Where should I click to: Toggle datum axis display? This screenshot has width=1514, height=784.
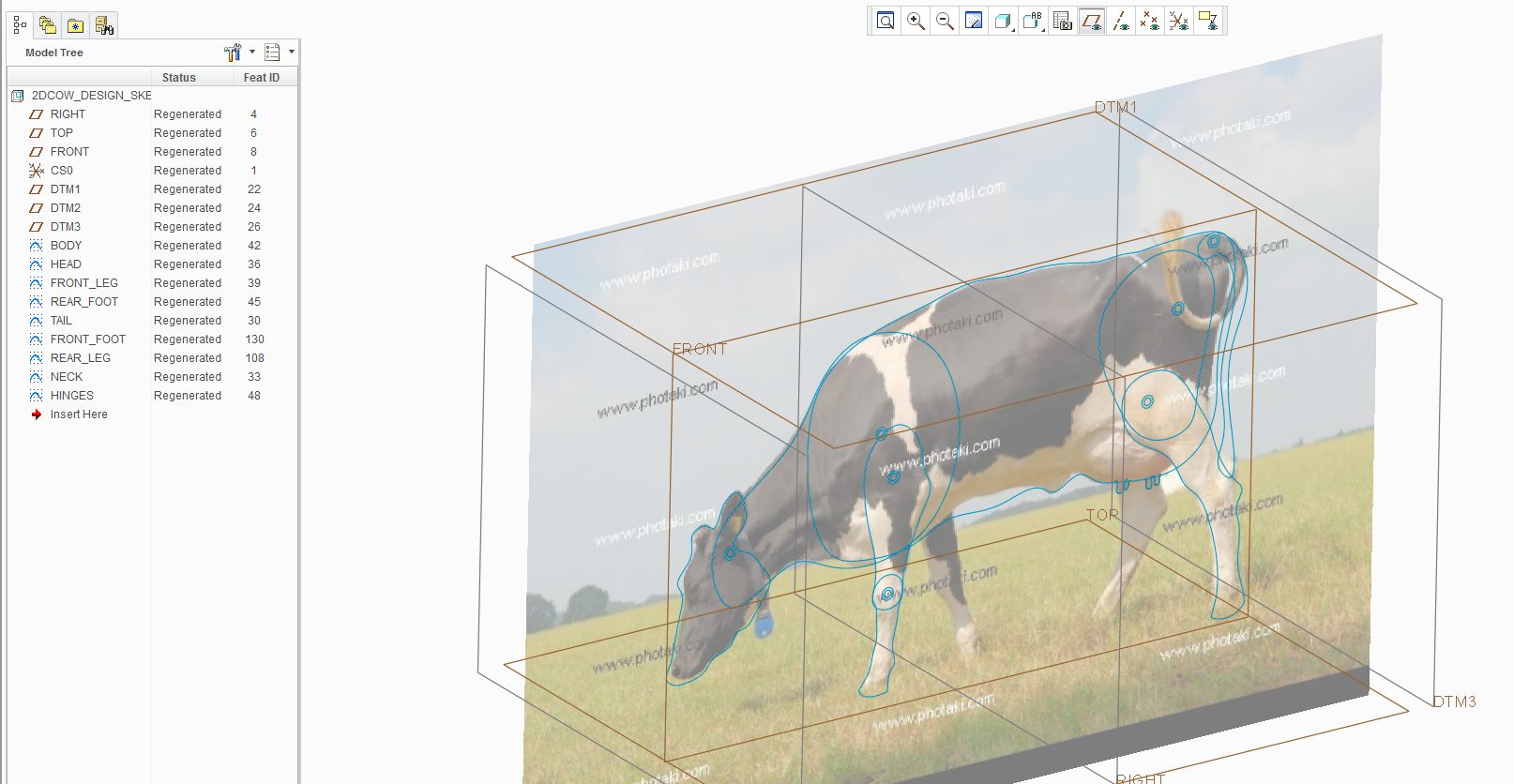(1121, 22)
